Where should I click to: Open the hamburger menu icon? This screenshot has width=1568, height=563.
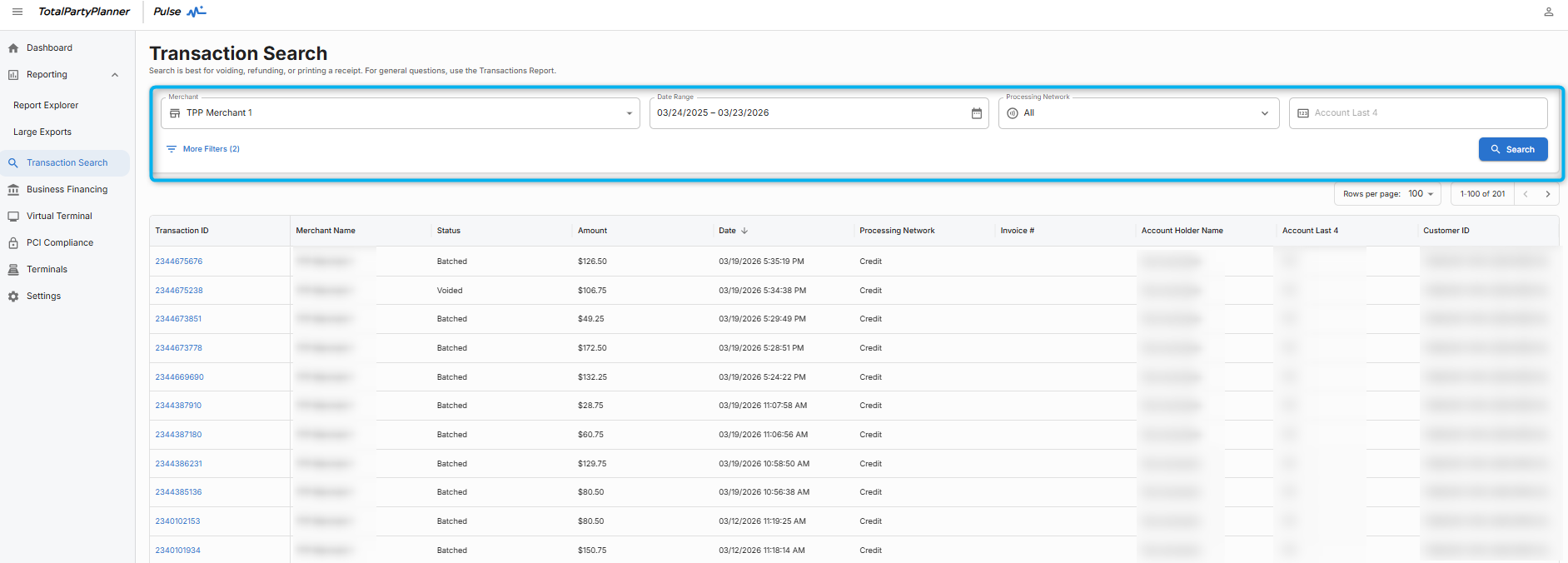[x=17, y=12]
